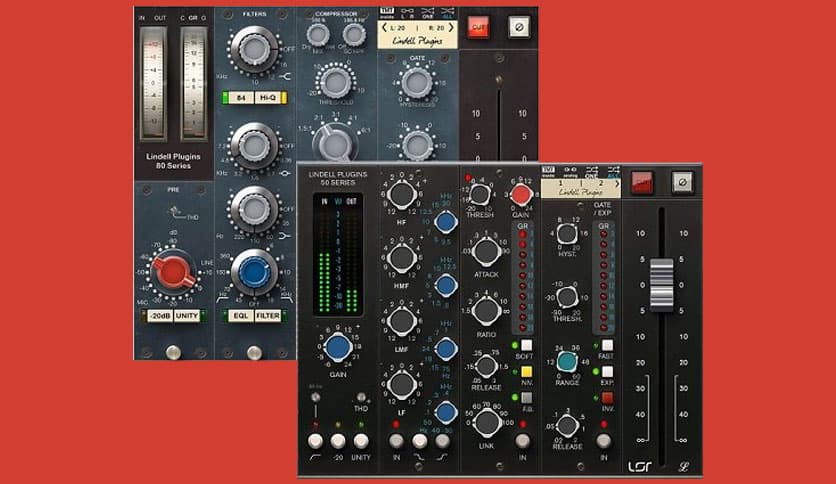This screenshot has height=484, width=836.
Task: Toggle the FILTER button in 80 Series
Action: [x=268, y=316]
